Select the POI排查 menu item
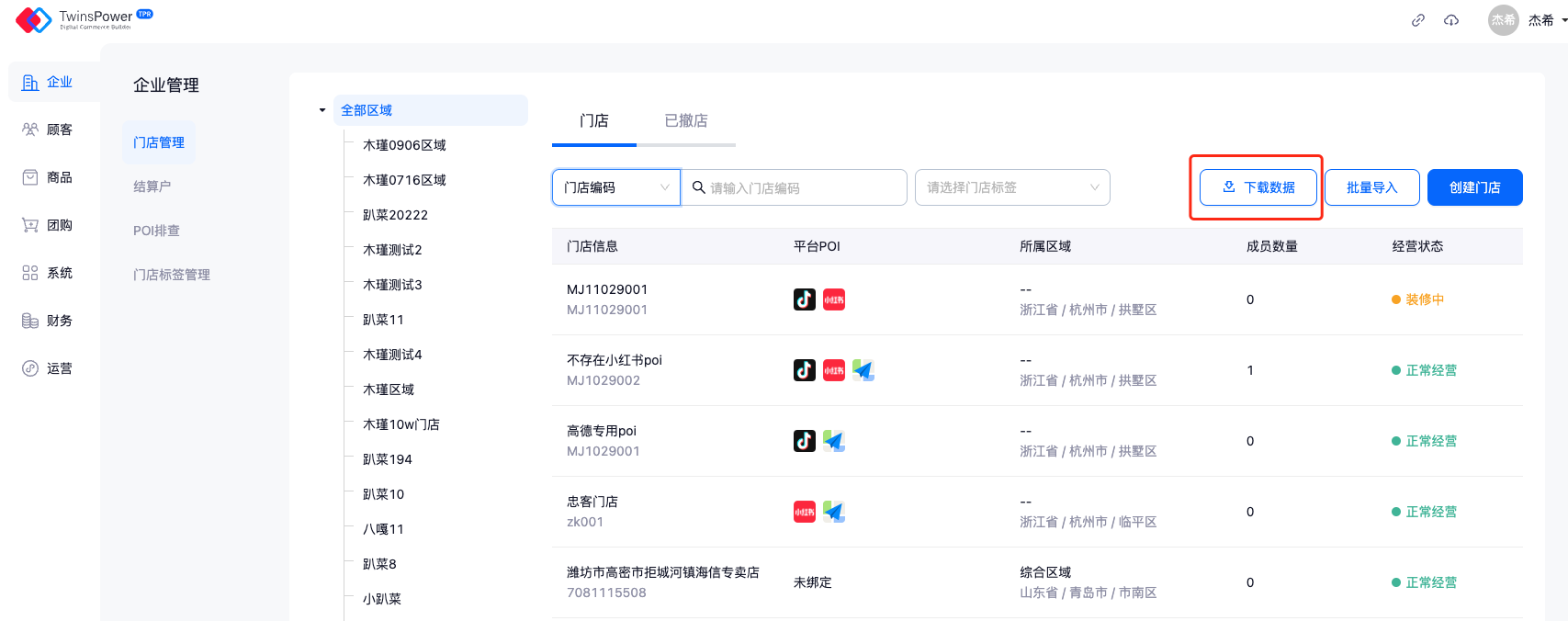Screen dimensions: 1568x621 click(157, 231)
